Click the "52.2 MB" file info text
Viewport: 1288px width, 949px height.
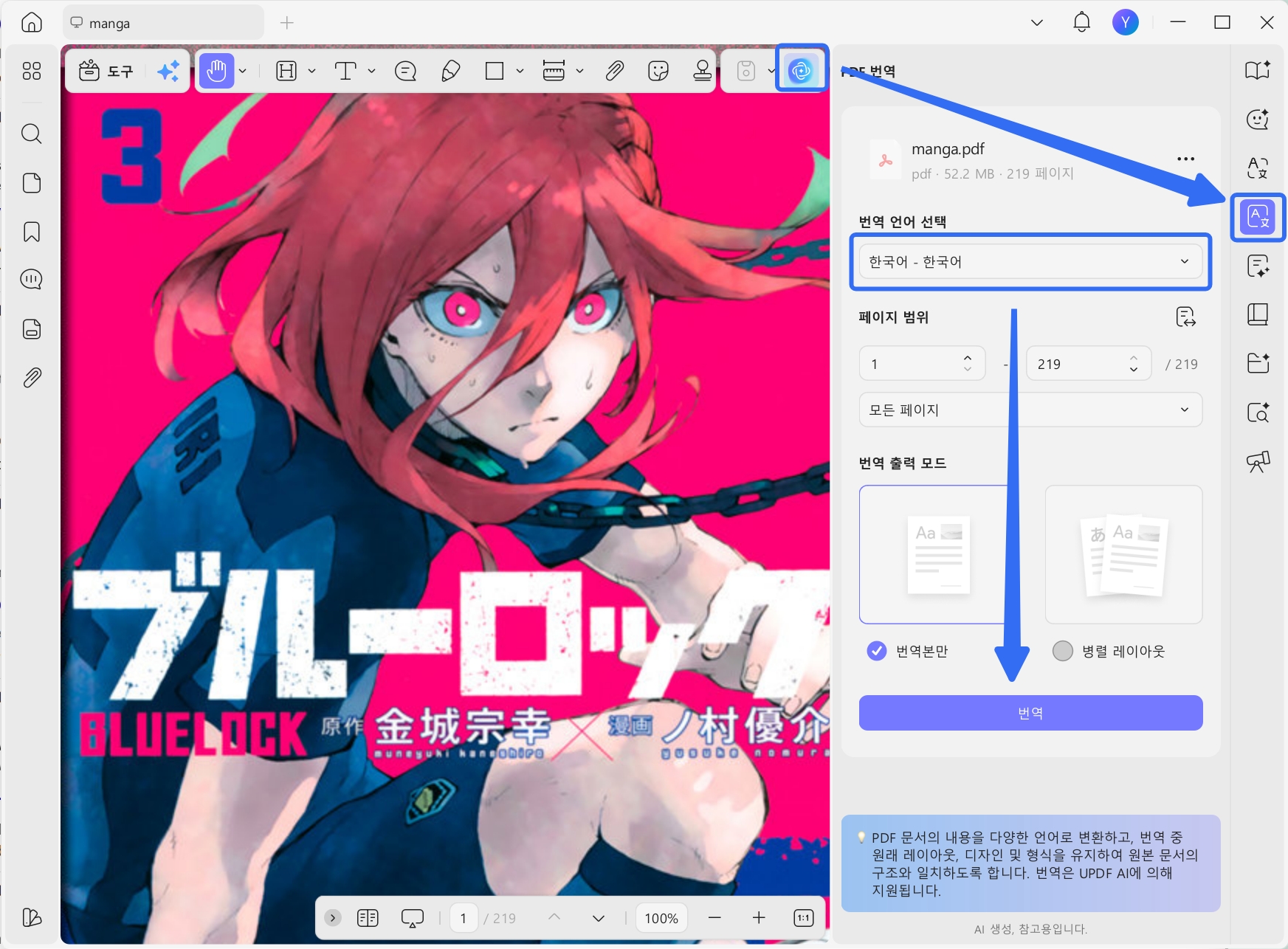[969, 174]
